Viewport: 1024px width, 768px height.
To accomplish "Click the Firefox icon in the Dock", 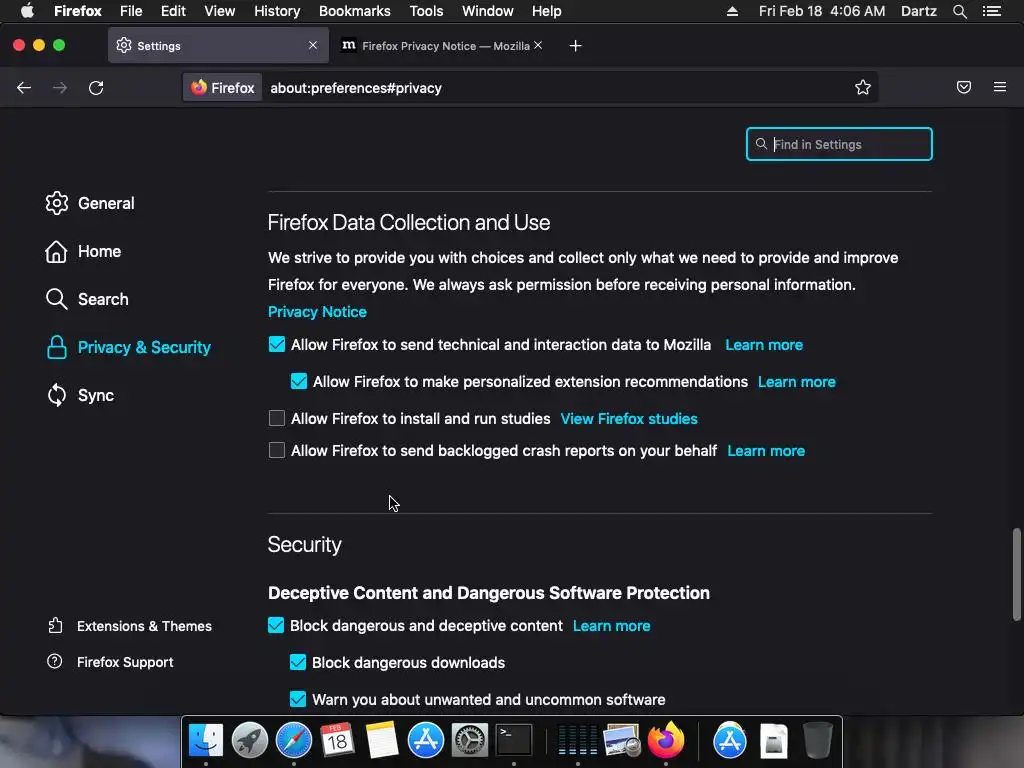I will [666, 741].
